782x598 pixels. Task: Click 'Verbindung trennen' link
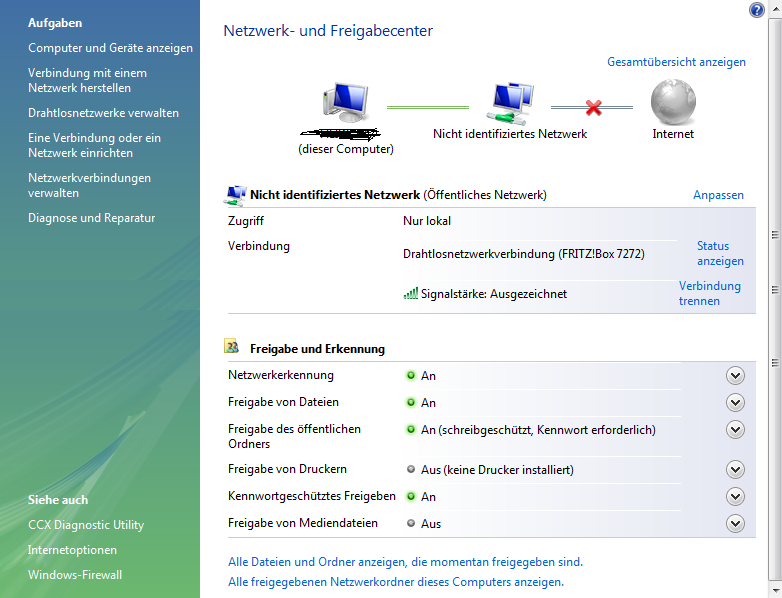(710, 293)
